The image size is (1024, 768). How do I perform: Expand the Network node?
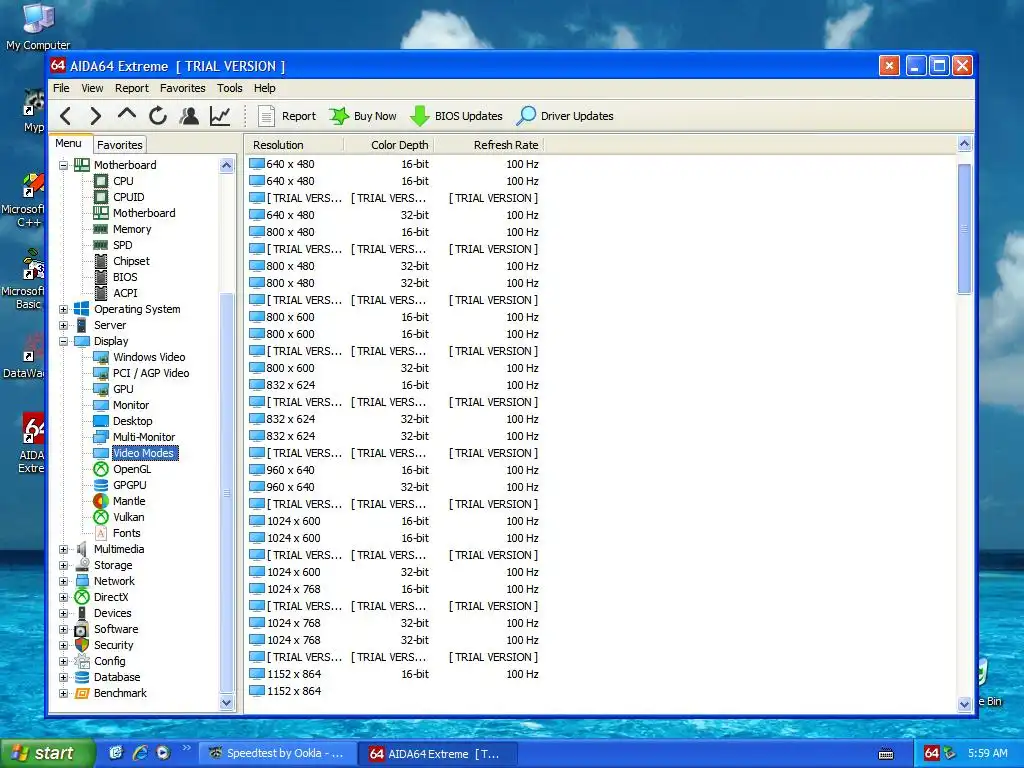(x=63, y=581)
